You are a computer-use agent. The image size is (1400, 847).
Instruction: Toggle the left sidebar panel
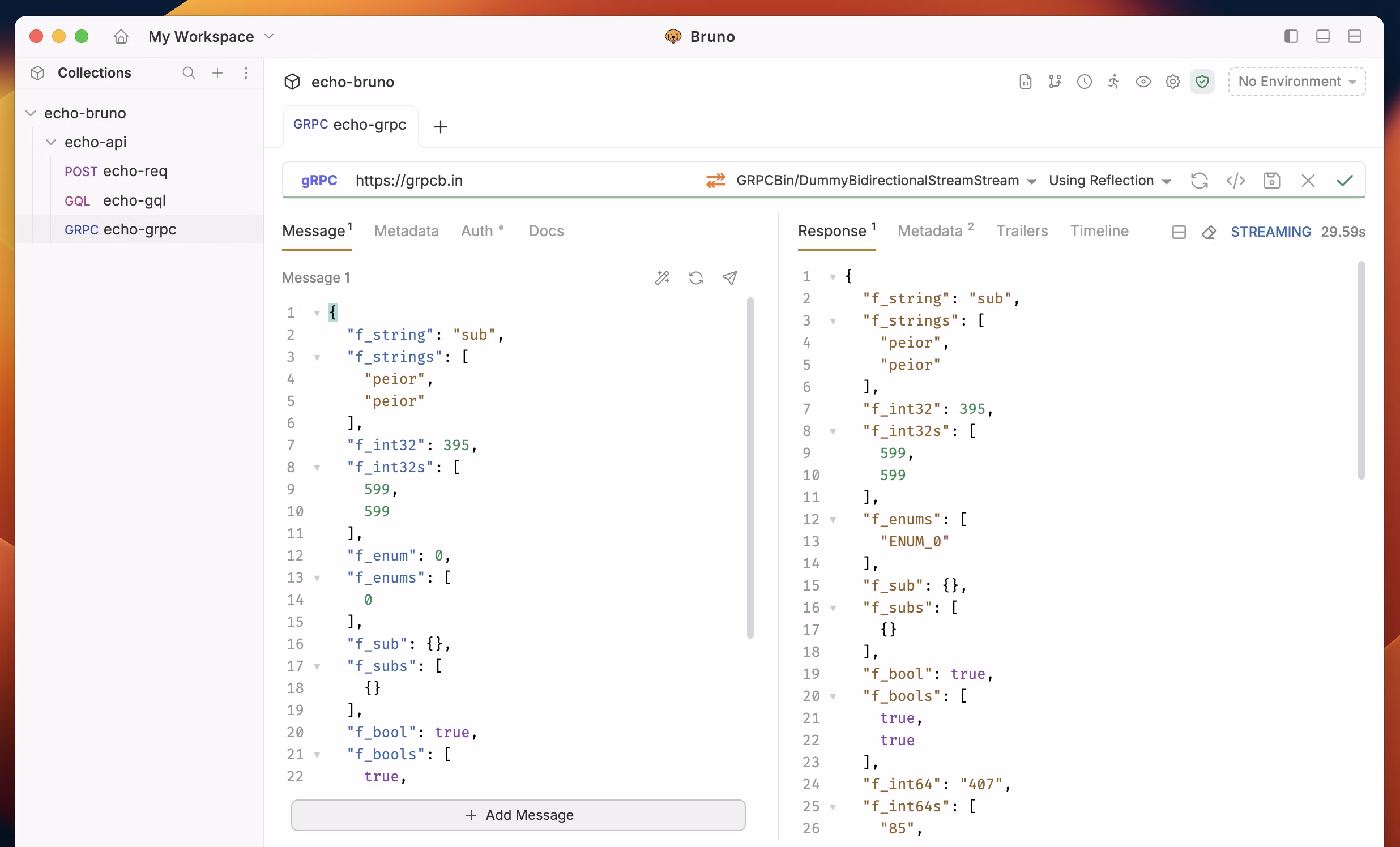pyautogui.click(x=1291, y=36)
